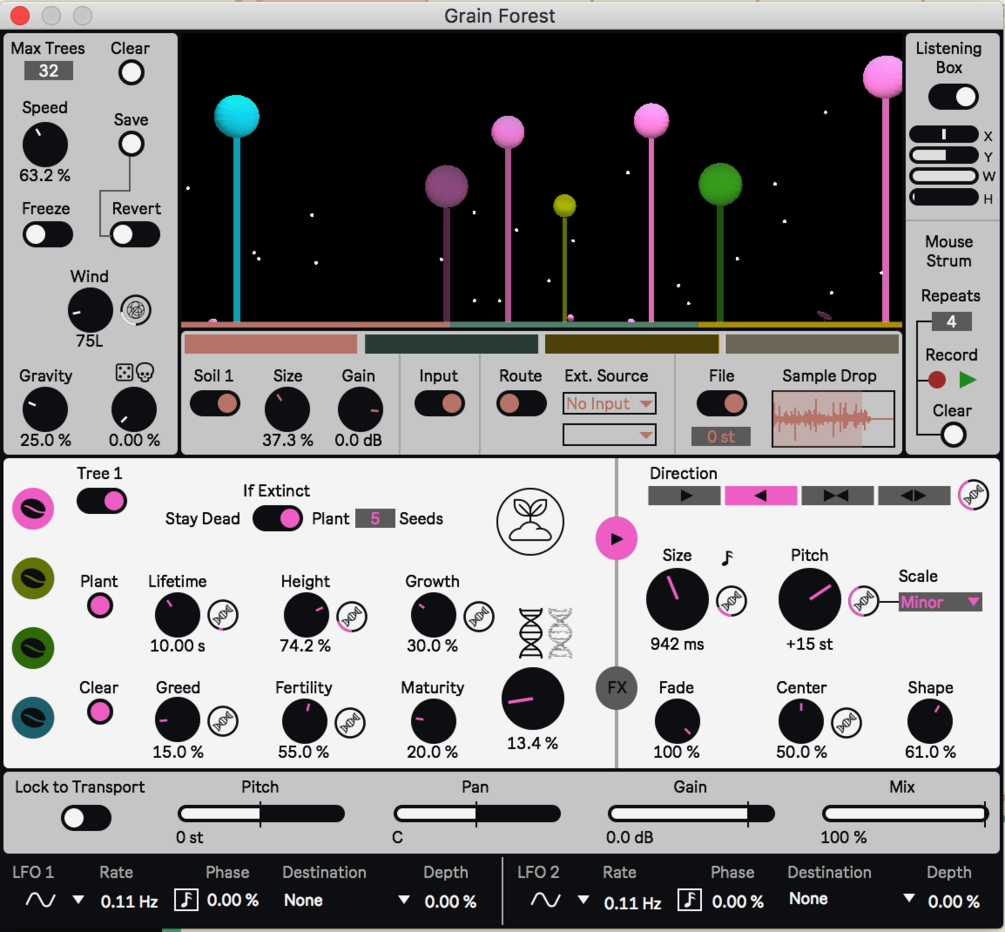Select the taupe gray soil tab
This screenshot has width=1005, height=932.
click(x=812, y=344)
